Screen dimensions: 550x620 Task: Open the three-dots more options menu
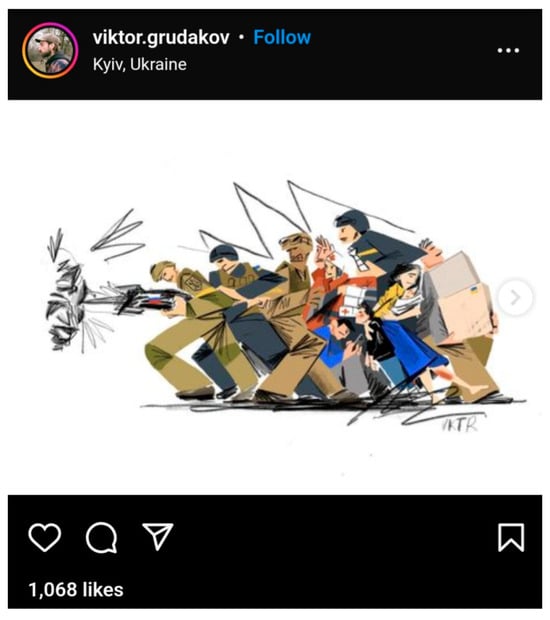click(x=508, y=51)
